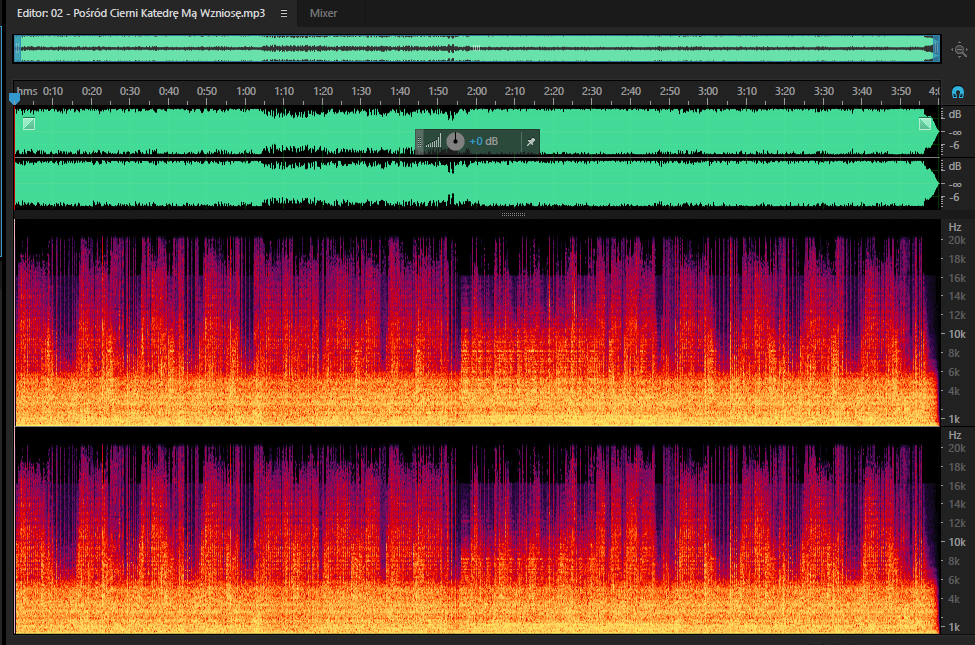Click the right channel waveform
975x645 pixels.
[477, 183]
